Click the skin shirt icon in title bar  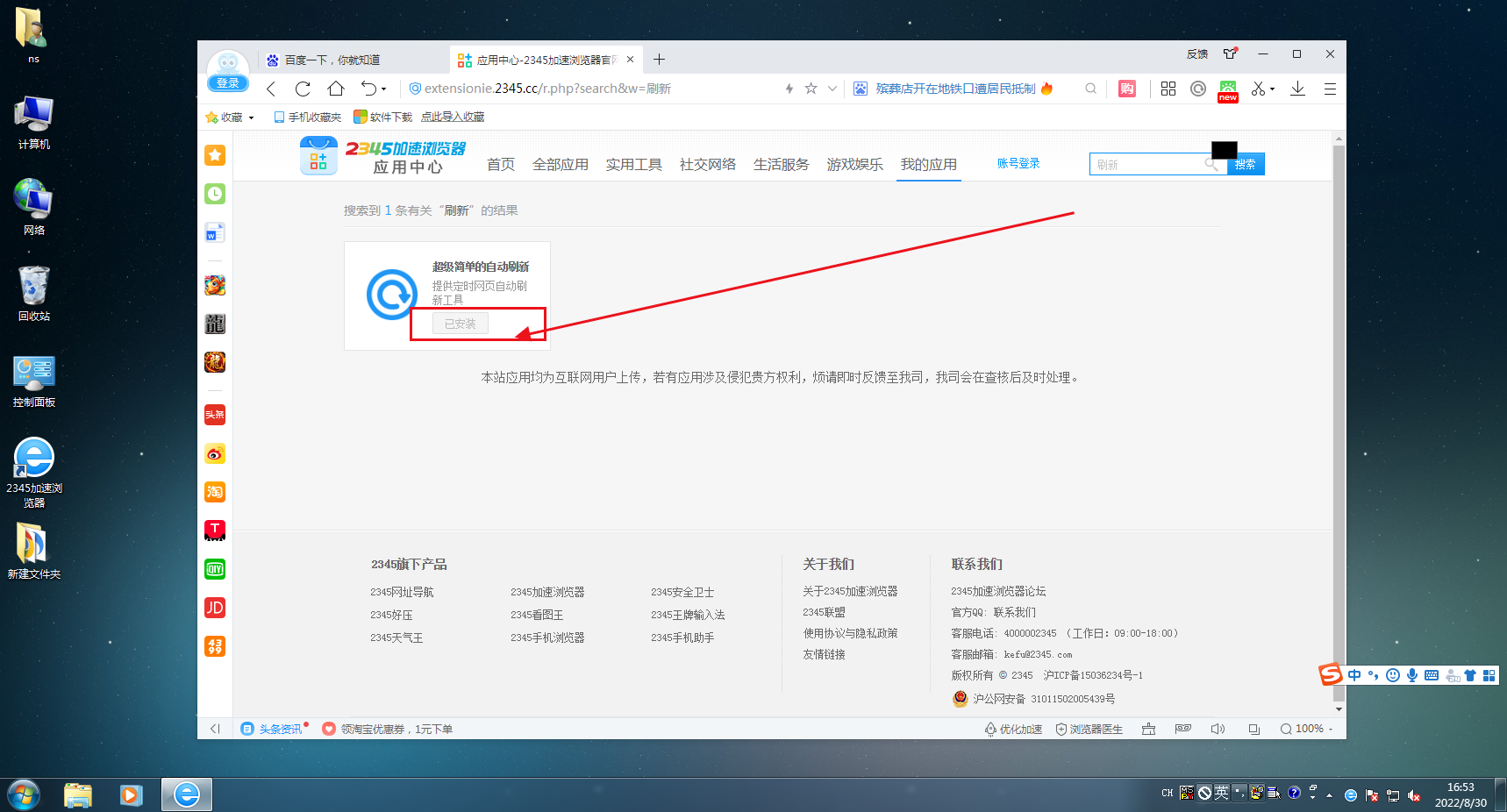pyautogui.click(x=1231, y=53)
